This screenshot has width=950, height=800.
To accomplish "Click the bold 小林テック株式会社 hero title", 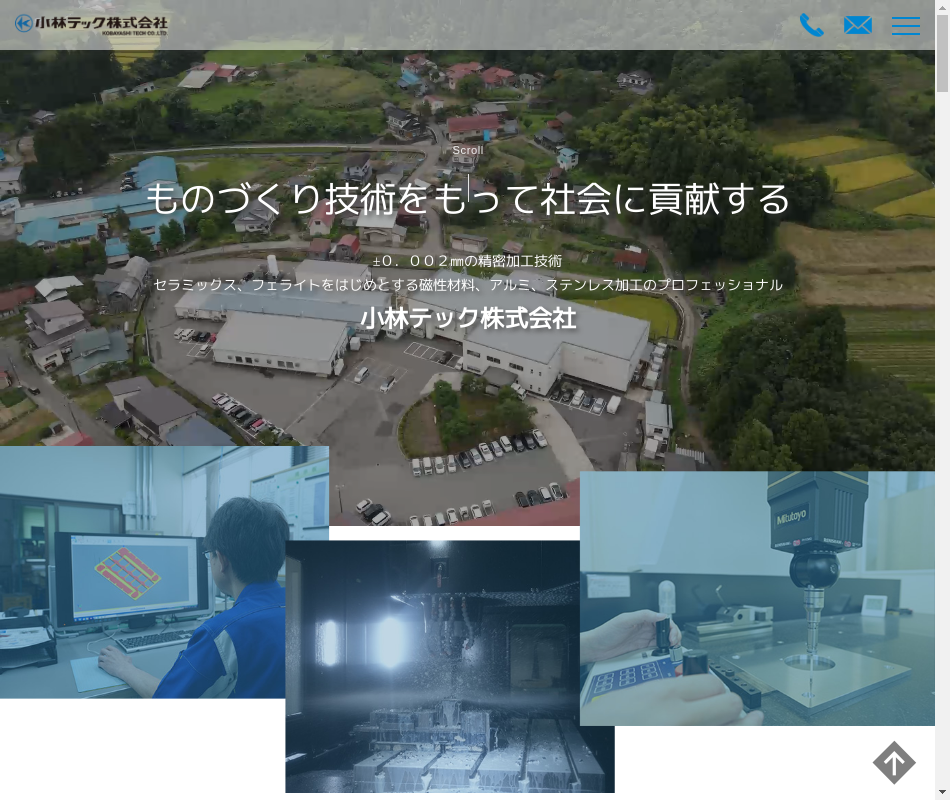I will coord(468,319).
